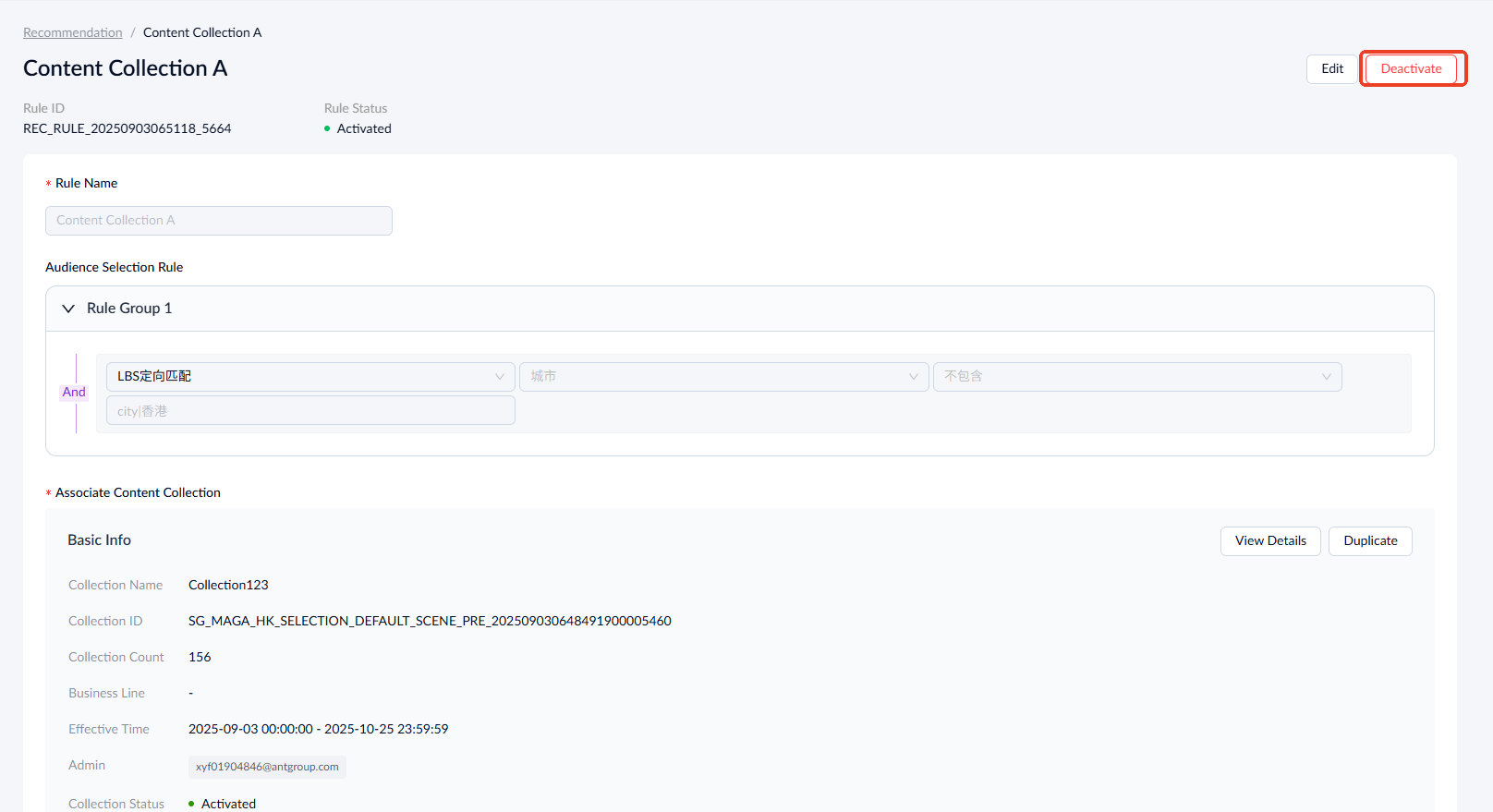
Task: Click the green dot beside Collection Status
Action: point(191,804)
